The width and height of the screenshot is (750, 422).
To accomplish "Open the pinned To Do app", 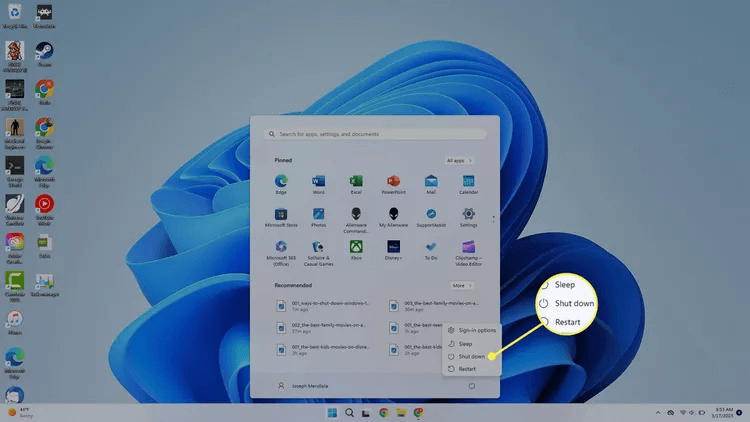I will (431, 250).
